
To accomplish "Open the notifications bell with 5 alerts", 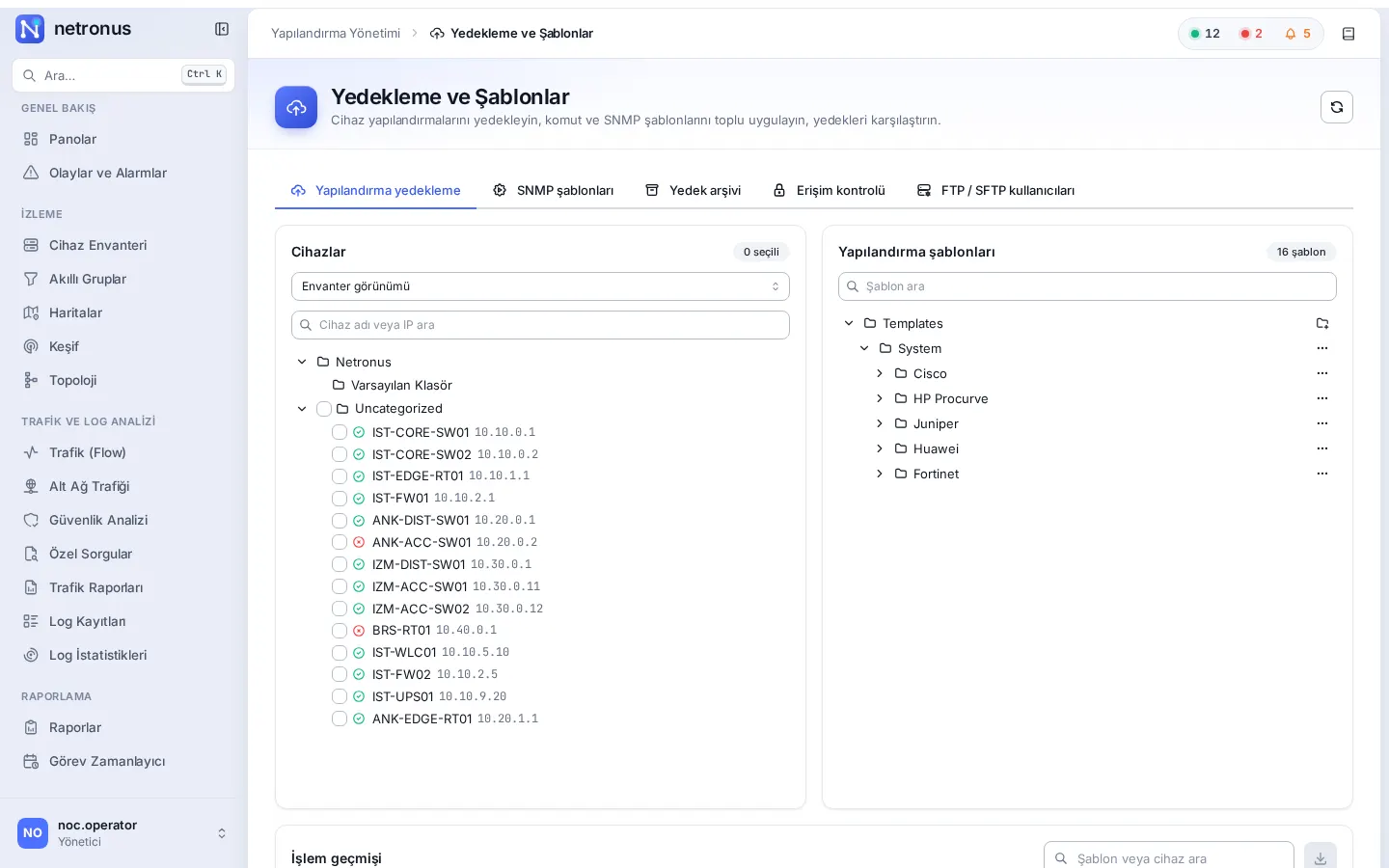I will click(x=1297, y=34).
